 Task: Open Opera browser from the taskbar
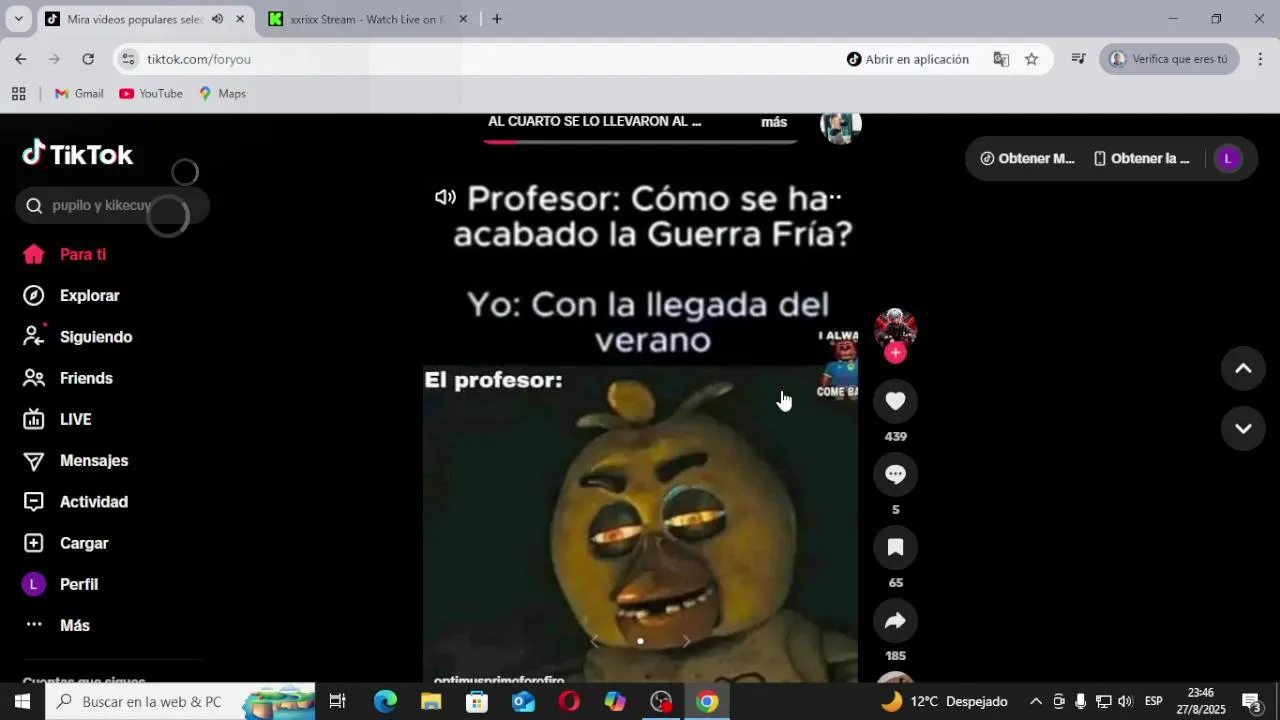[x=569, y=702]
